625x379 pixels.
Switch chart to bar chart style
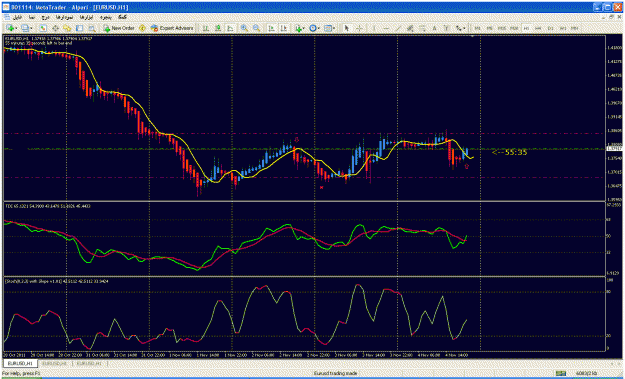tap(206, 28)
